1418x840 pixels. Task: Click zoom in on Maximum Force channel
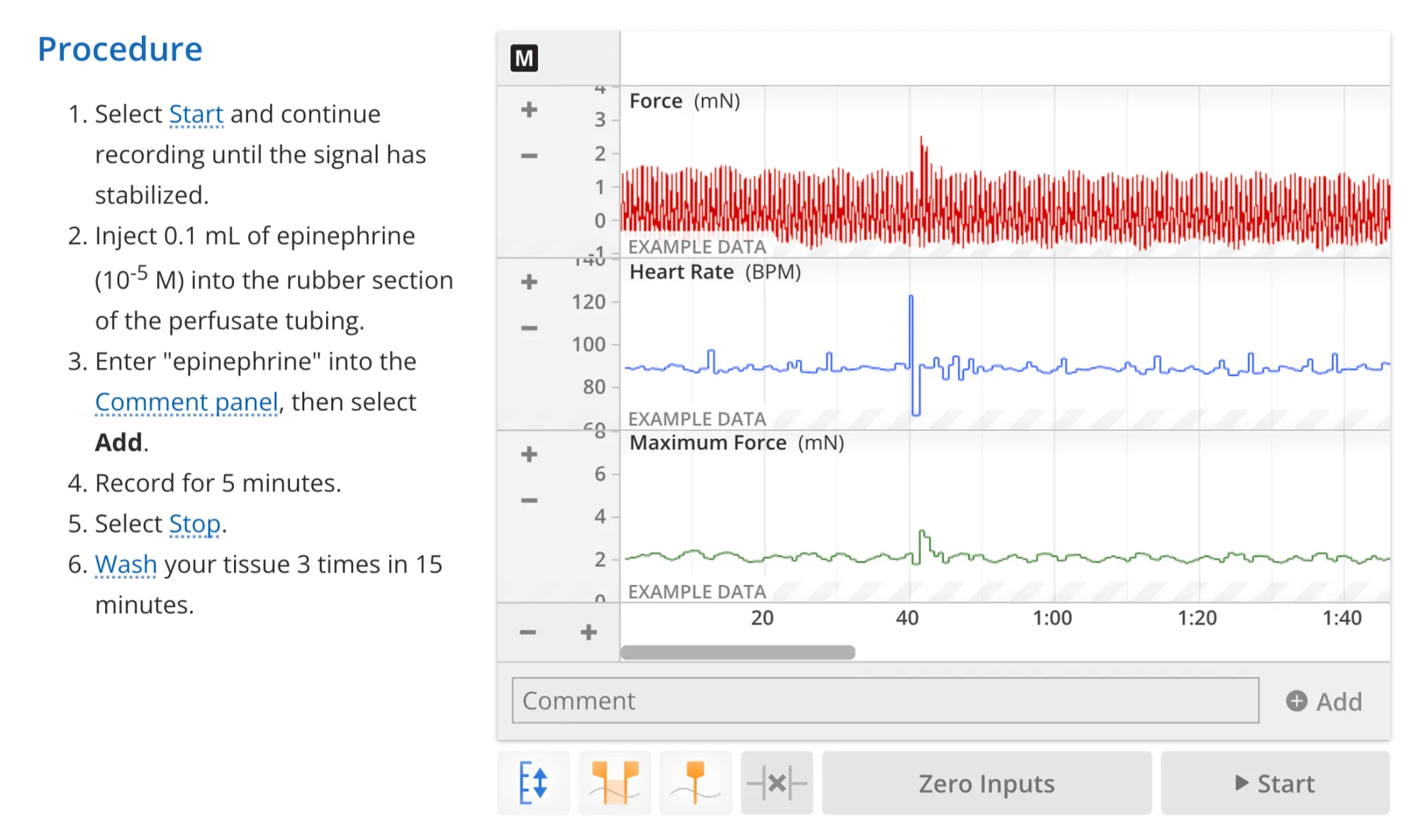click(530, 454)
